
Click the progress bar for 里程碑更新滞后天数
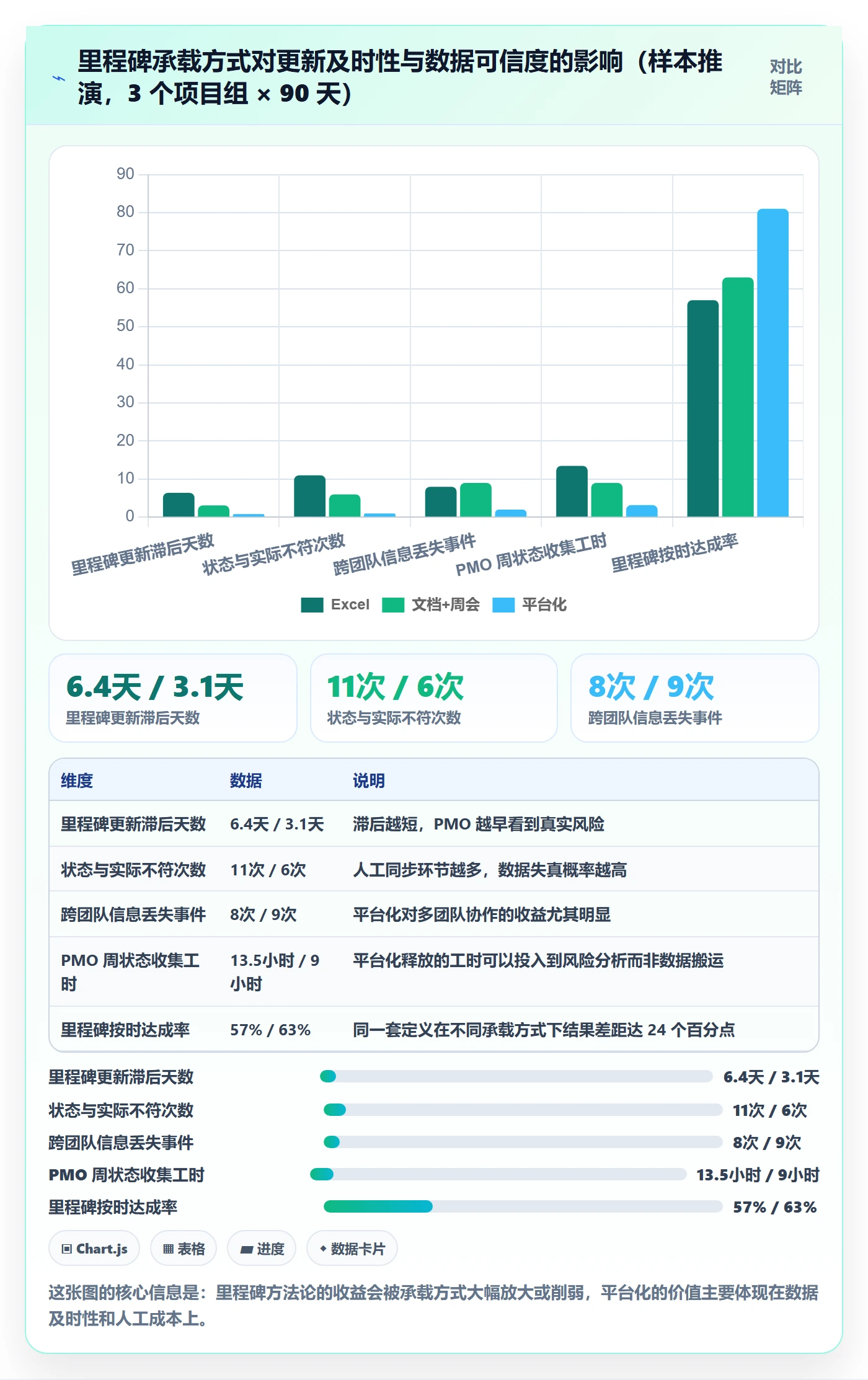tap(516, 1076)
